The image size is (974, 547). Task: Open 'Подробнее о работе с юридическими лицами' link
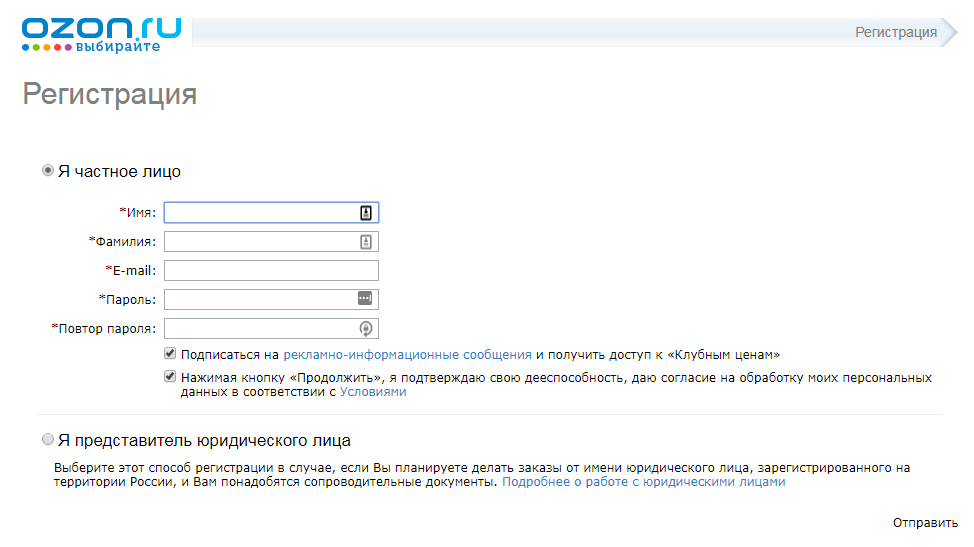643,482
